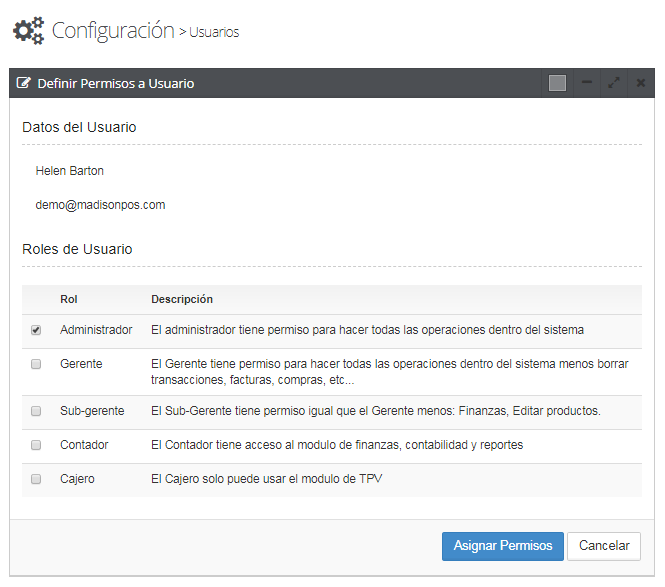
Task: Click the Sub-gerente role name
Action: click(92, 411)
